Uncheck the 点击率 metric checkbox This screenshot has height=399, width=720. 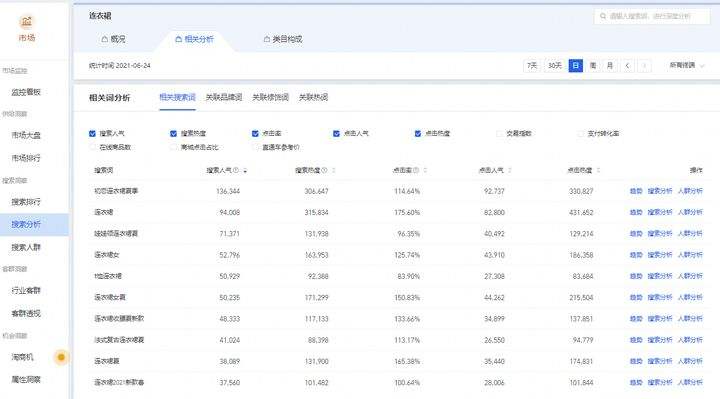point(255,134)
